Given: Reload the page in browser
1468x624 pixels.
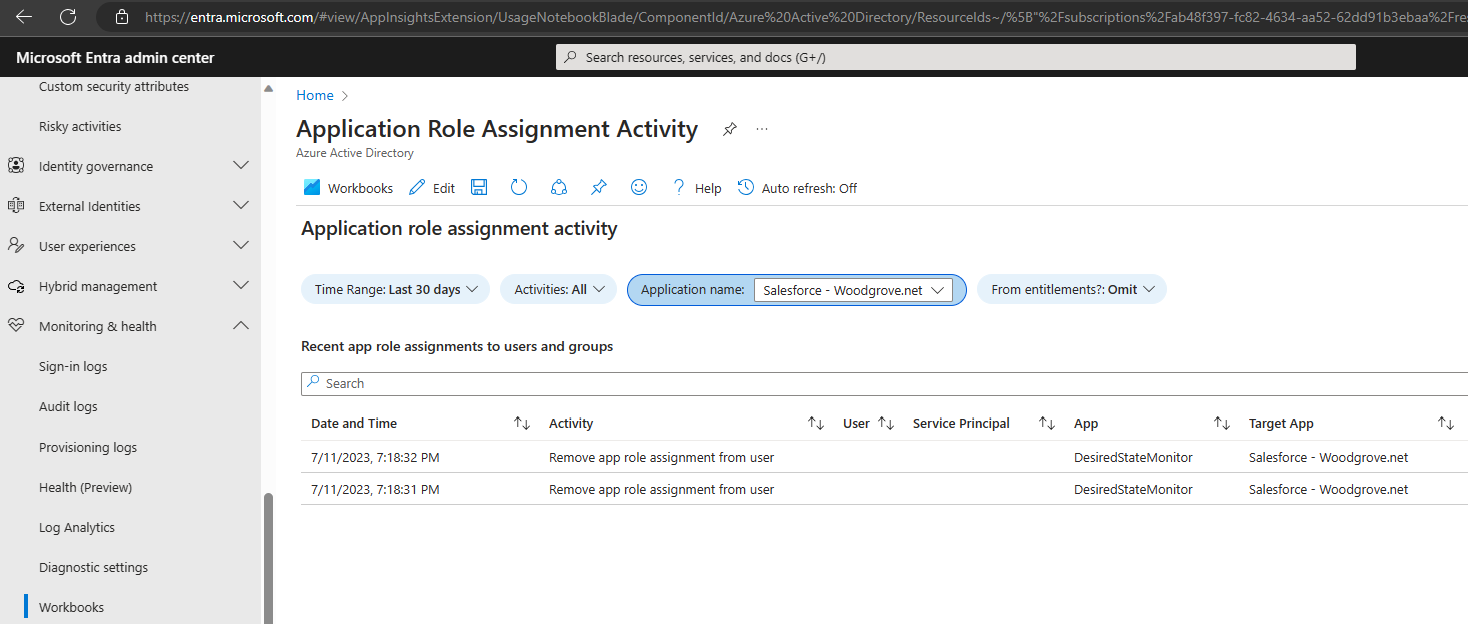Looking at the screenshot, I should [68, 17].
